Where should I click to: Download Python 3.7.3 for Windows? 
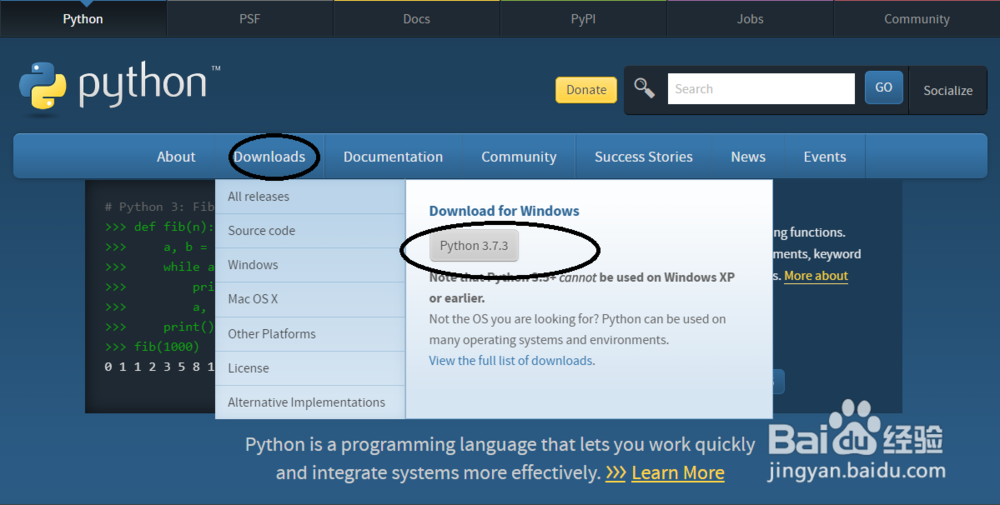474,246
